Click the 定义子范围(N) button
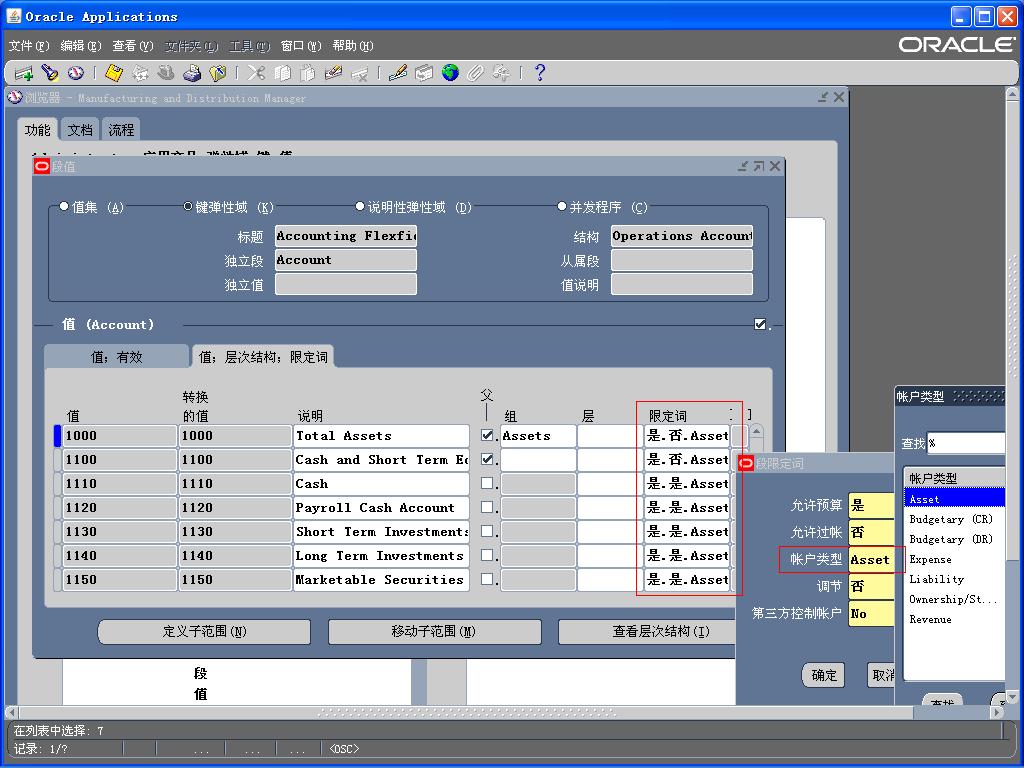Image resolution: width=1024 pixels, height=768 pixels. [204, 632]
